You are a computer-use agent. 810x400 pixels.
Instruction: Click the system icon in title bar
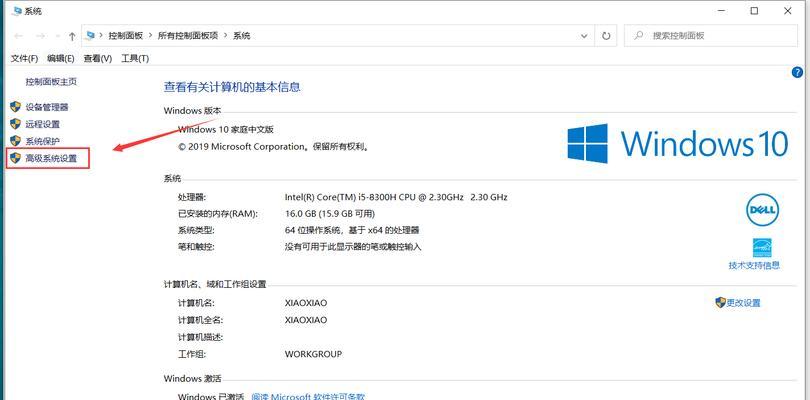click(17, 11)
